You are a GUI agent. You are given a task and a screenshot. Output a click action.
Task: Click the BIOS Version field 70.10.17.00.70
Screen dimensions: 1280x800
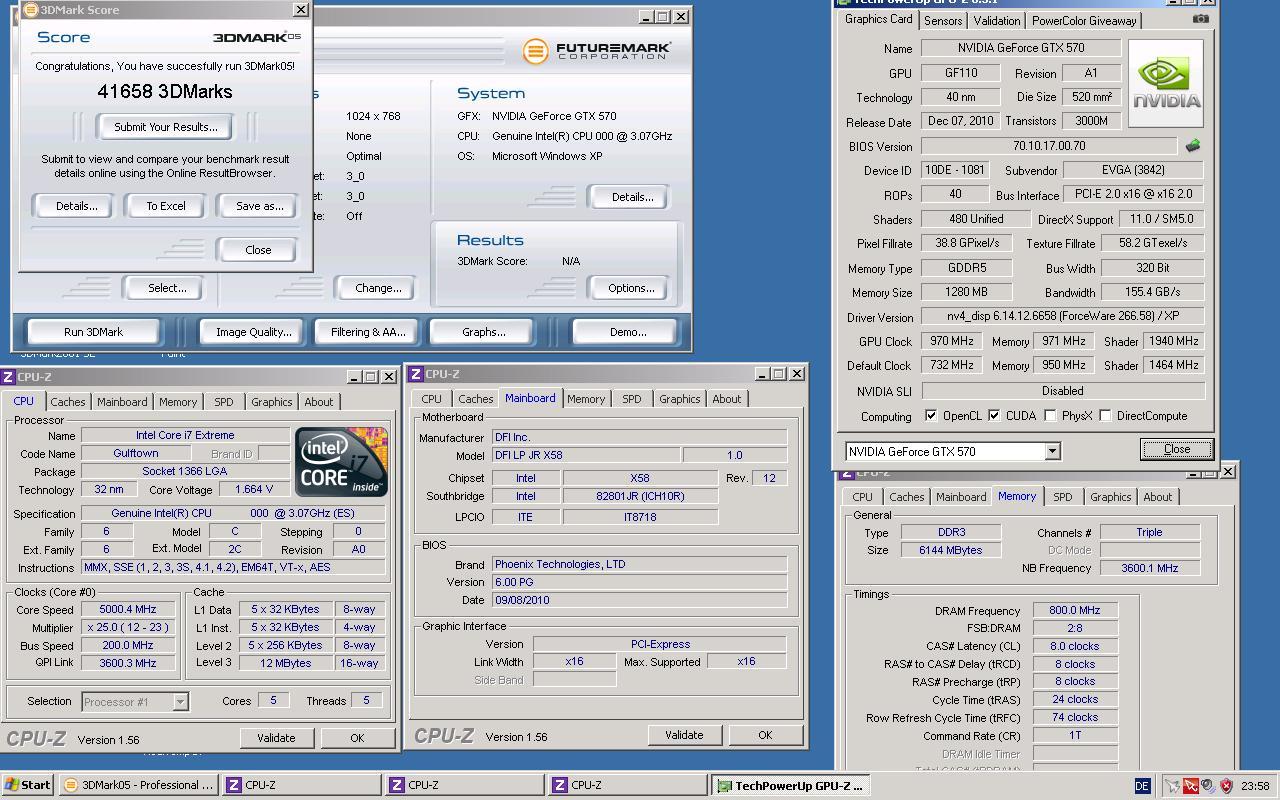(1049, 146)
